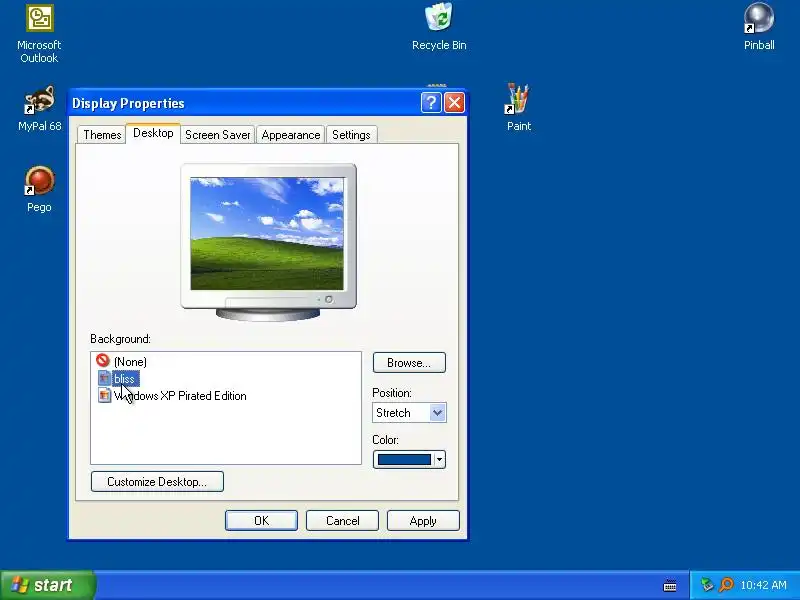Click the Apply button

[x=423, y=520]
